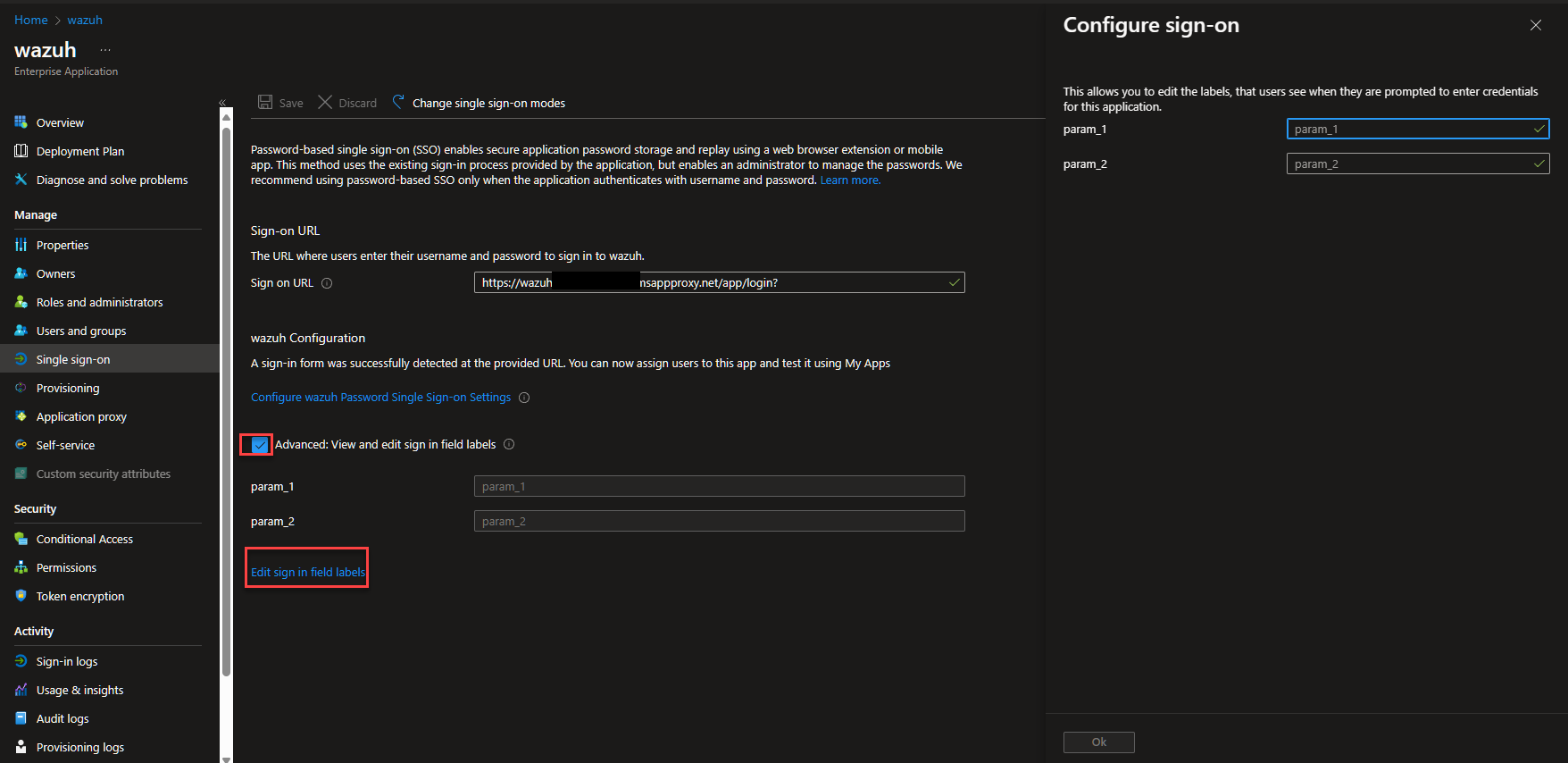Select Token encryption in Security section
This screenshot has width=1568, height=763.
coord(80,596)
